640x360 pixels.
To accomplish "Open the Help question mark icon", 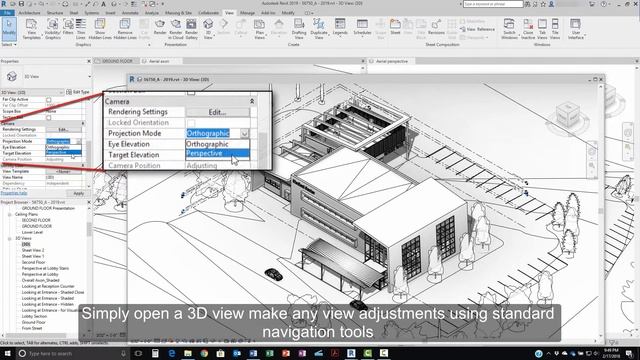I will point(604,4).
